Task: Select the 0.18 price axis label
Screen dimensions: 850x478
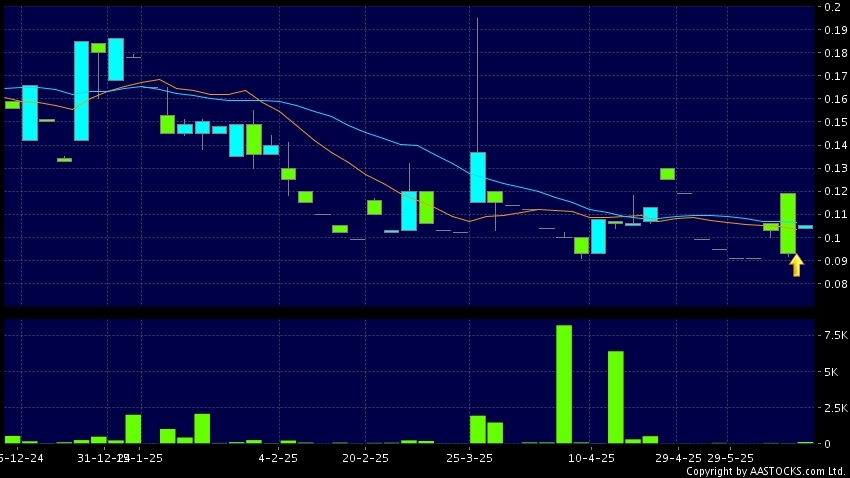Action: [x=836, y=53]
